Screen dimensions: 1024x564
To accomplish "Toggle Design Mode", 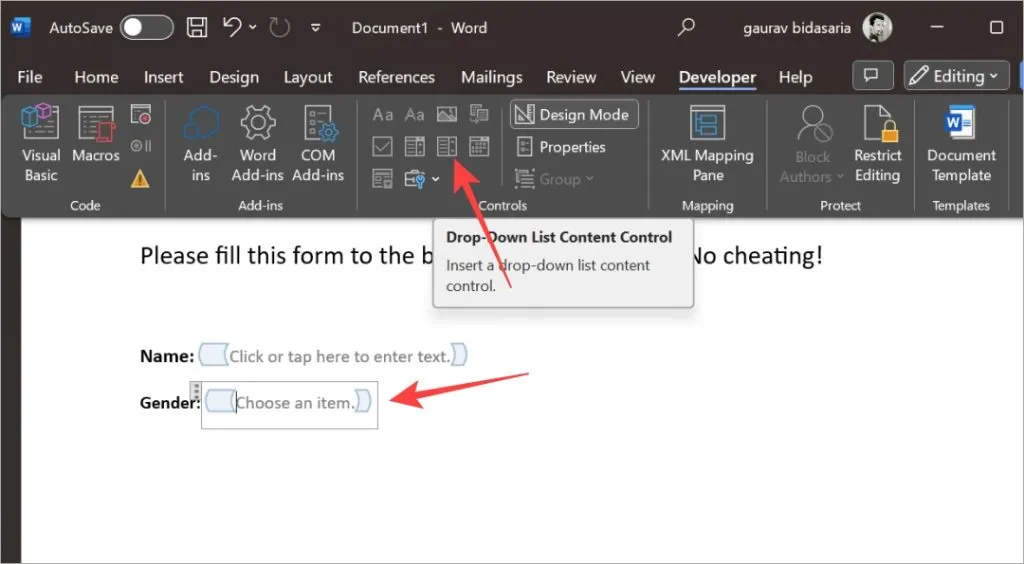I will coord(574,114).
